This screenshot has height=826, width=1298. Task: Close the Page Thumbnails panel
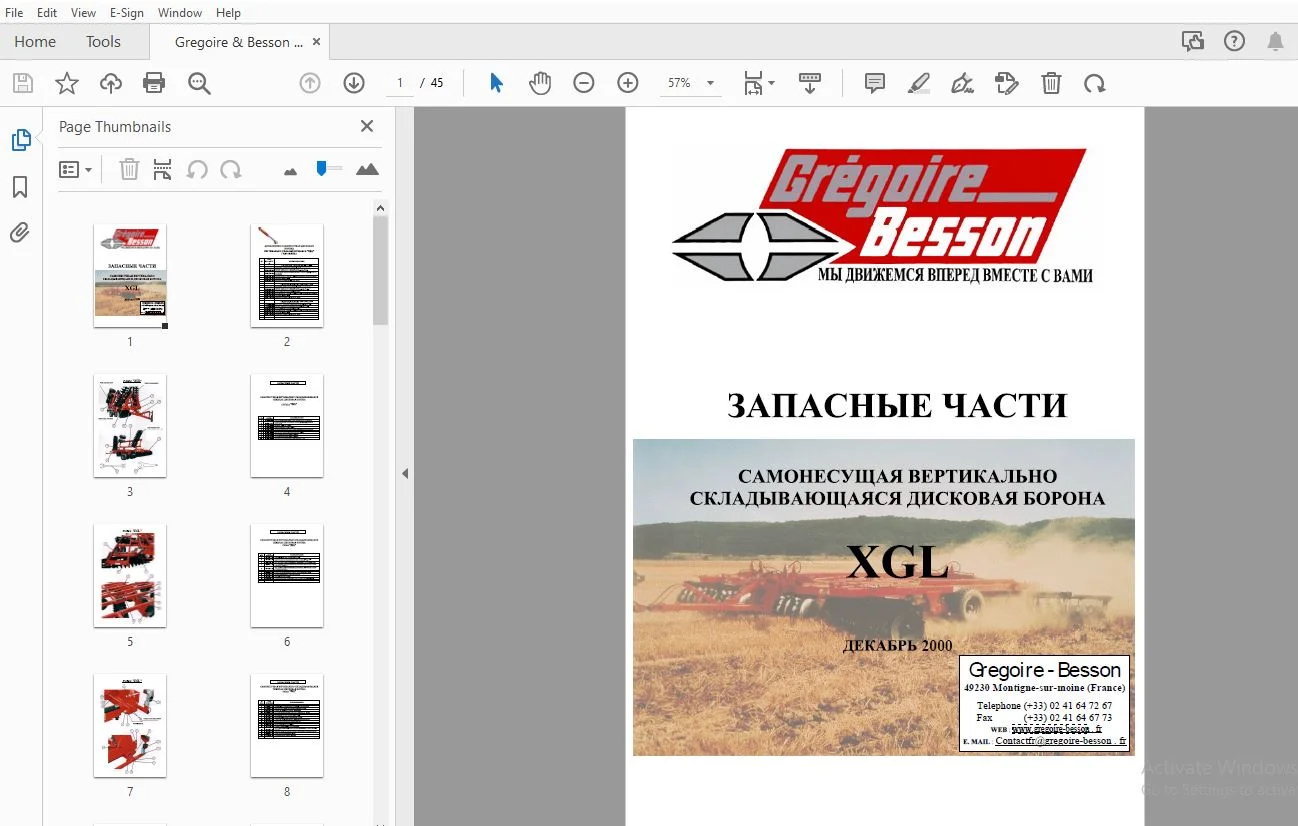coord(367,126)
